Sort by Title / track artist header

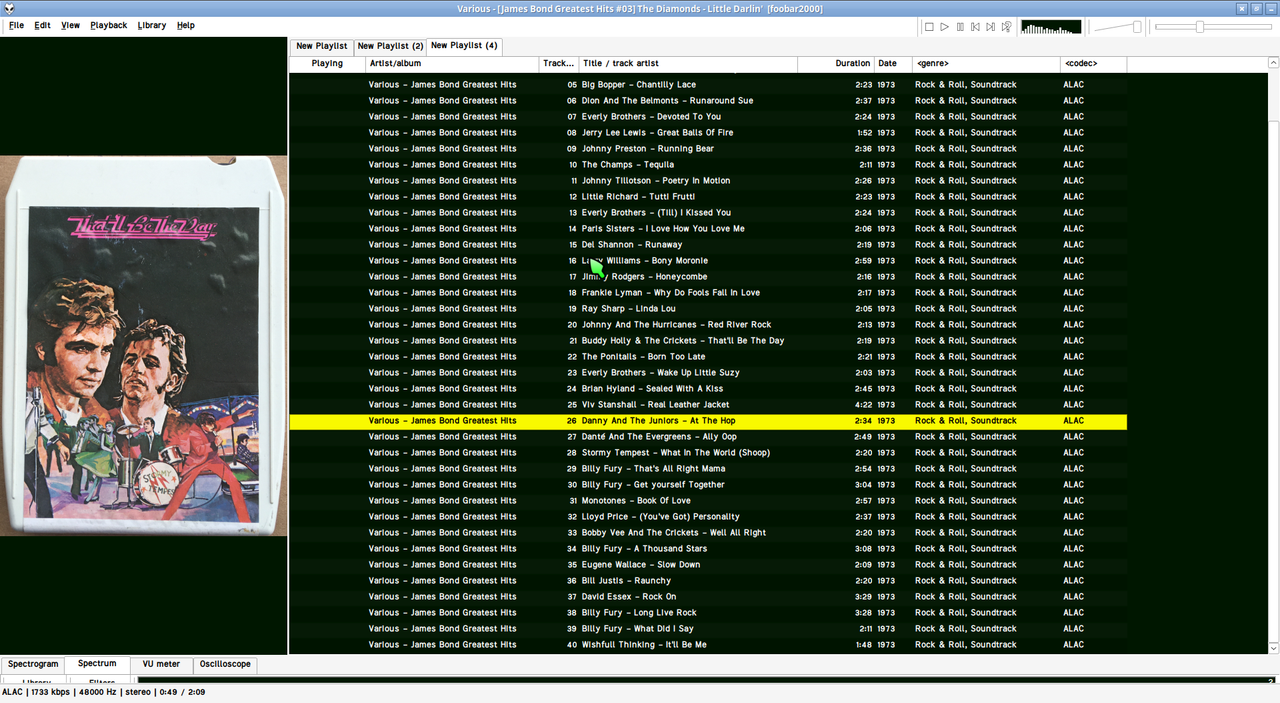(x=688, y=63)
